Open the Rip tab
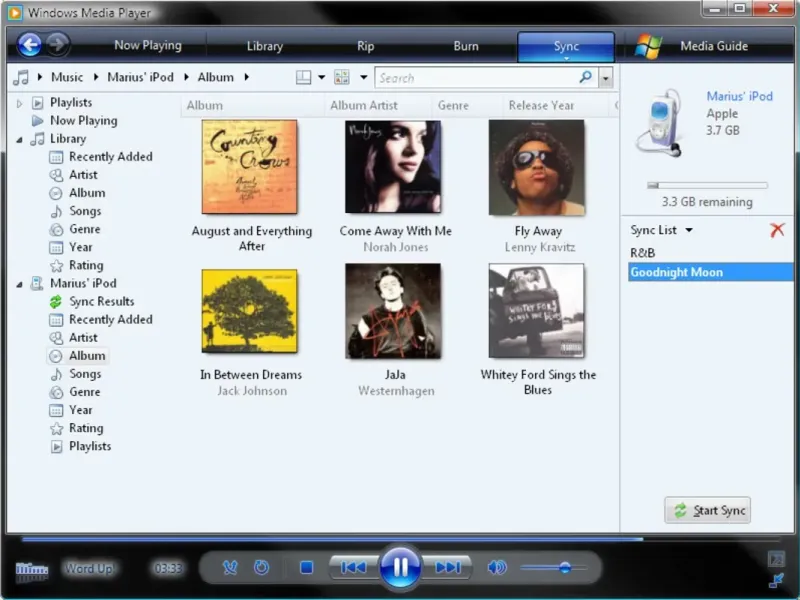Image resolution: width=800 pixels, height=600 pixels. click(365, 46)
